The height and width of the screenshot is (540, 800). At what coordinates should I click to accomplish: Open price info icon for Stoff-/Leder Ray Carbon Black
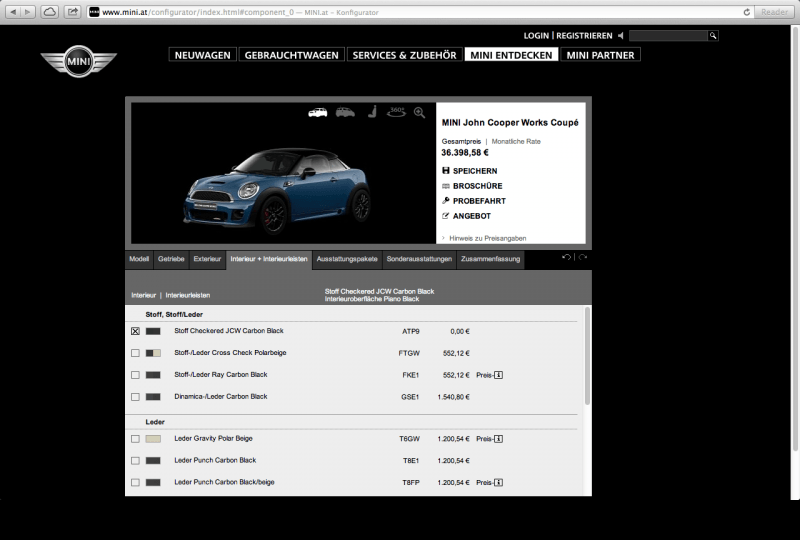pyautogui.click(x=498, y=375)
